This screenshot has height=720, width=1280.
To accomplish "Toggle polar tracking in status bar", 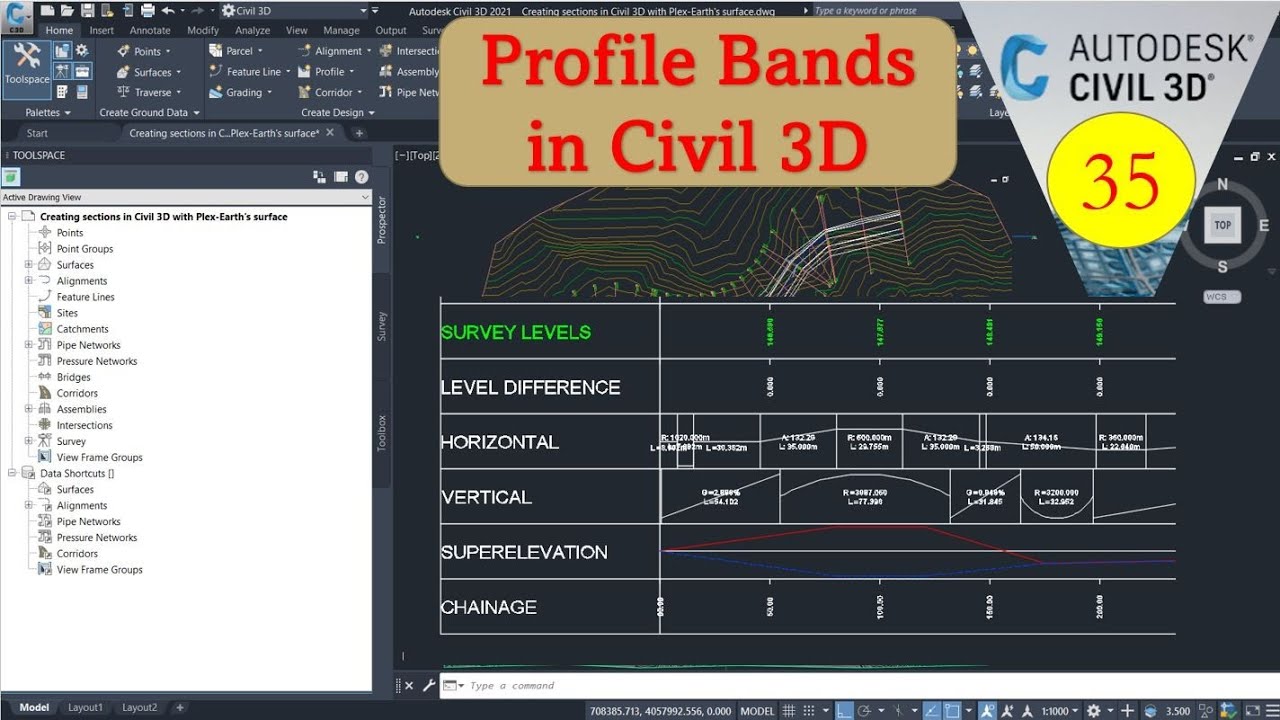I will click(x=865, y=710).
